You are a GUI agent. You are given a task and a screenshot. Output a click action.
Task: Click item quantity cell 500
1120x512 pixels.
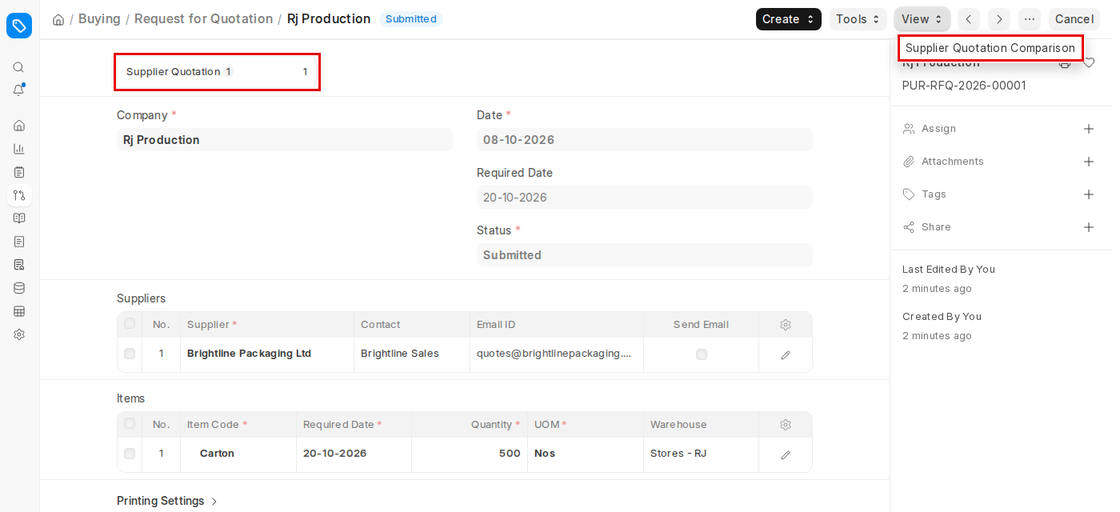[469, 453]
